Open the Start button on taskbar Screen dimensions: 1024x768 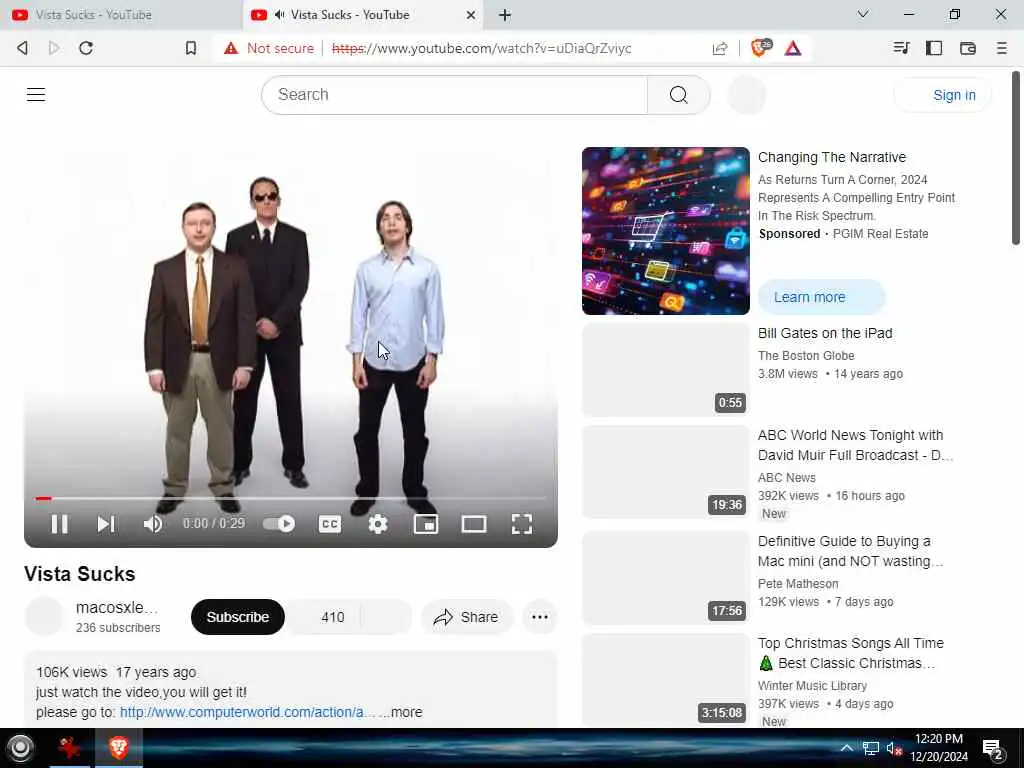[20, 748]
